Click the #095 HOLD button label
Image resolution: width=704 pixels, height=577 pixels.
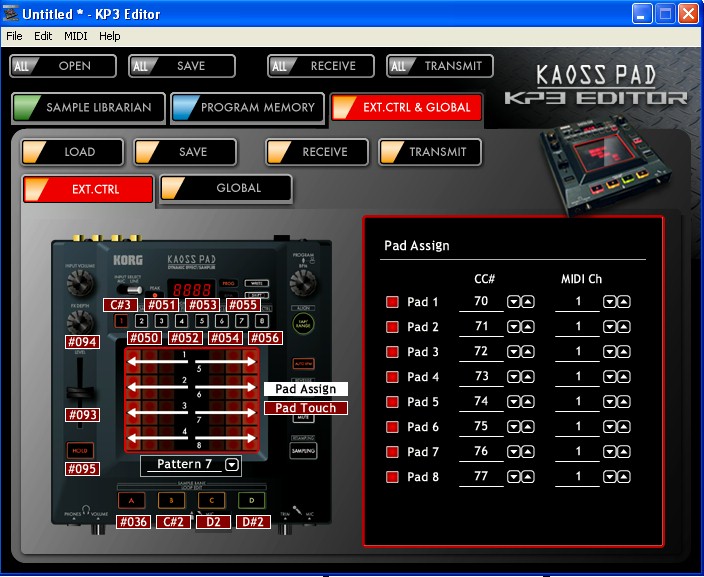[82, 469]
